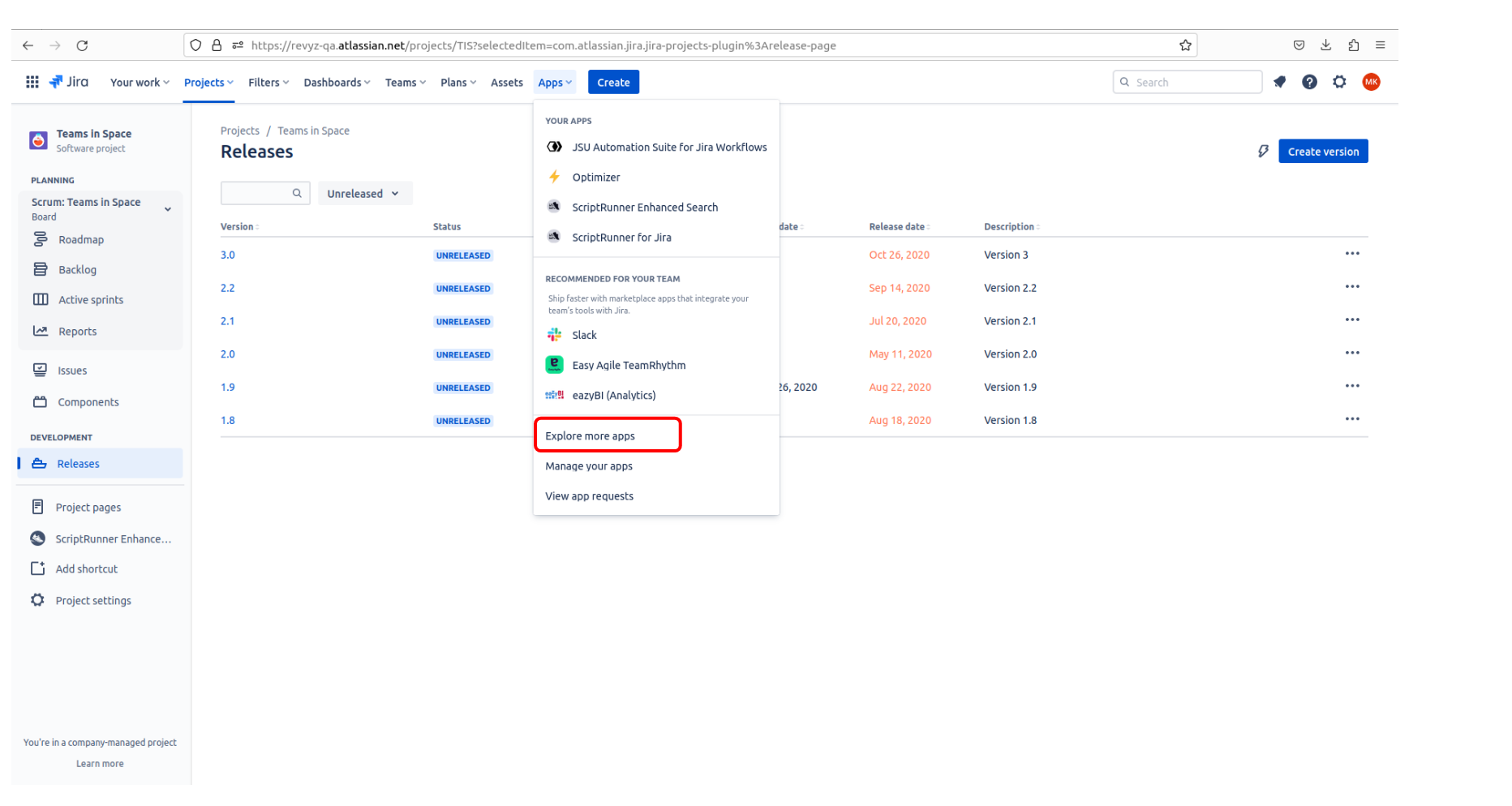Select ScriptRunner for Jira

click(x=656, y=238)
